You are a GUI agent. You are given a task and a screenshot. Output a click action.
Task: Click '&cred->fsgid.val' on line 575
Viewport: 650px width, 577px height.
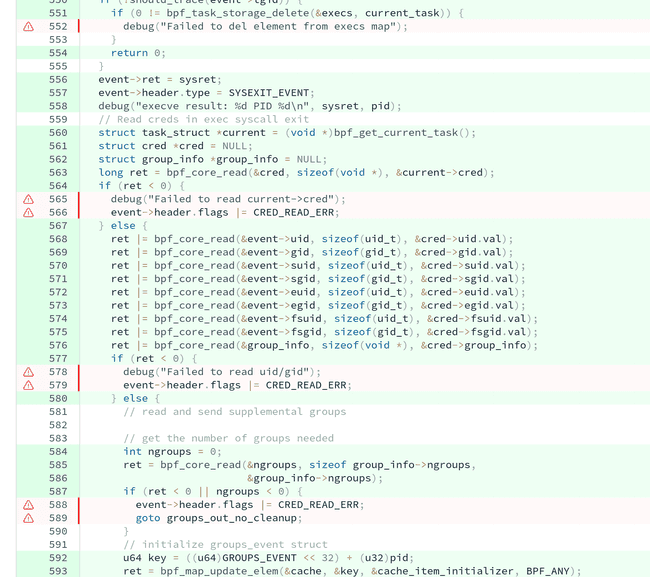(477, 332)
